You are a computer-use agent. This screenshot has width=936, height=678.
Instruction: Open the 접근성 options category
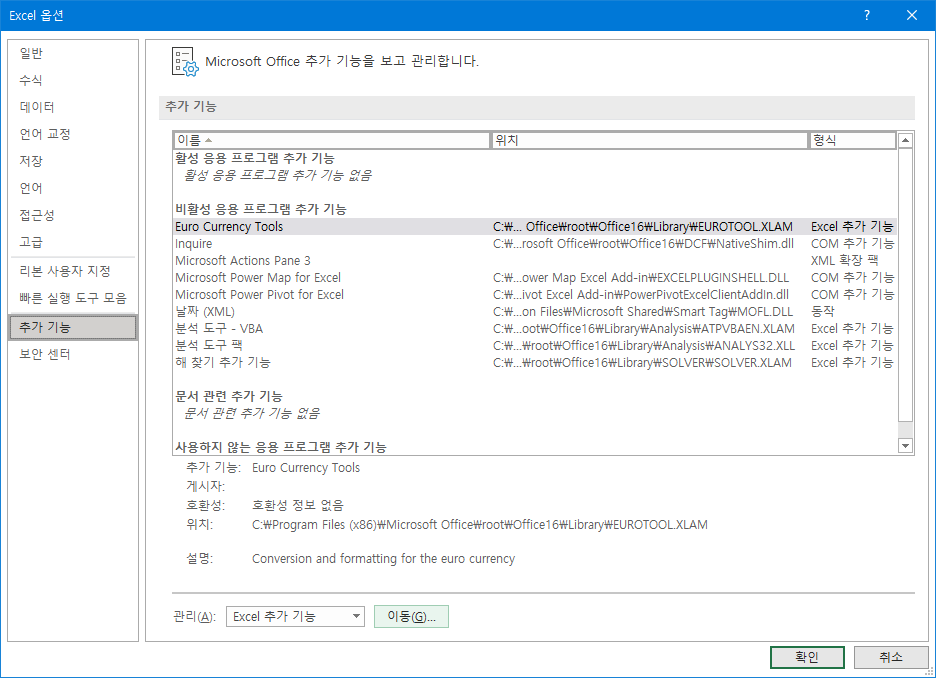coord(73,215)
